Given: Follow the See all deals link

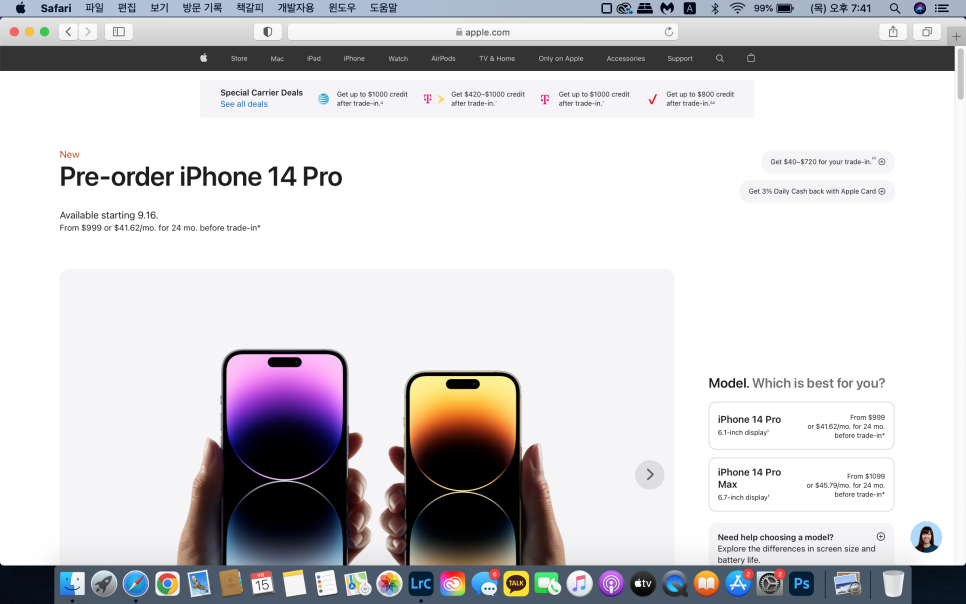Looking at the screenshot, I should tap(244, 104).
